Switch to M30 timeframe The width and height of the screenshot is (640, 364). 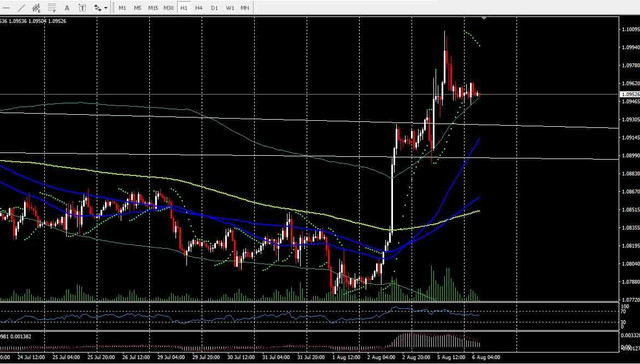pos(168,8)
